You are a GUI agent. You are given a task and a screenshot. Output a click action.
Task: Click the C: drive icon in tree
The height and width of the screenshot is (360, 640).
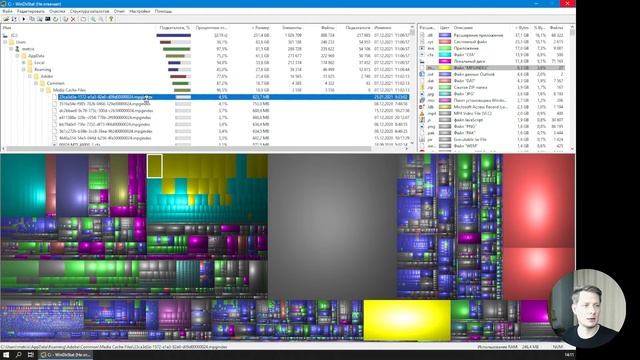click(x=5, y=36)
